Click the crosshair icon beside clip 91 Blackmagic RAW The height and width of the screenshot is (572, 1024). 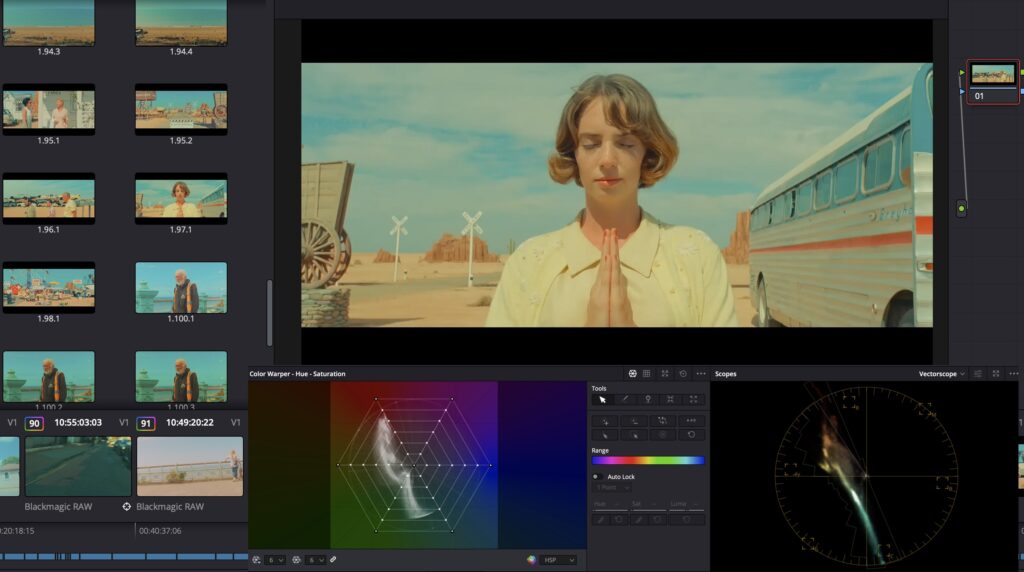point(127,507)
